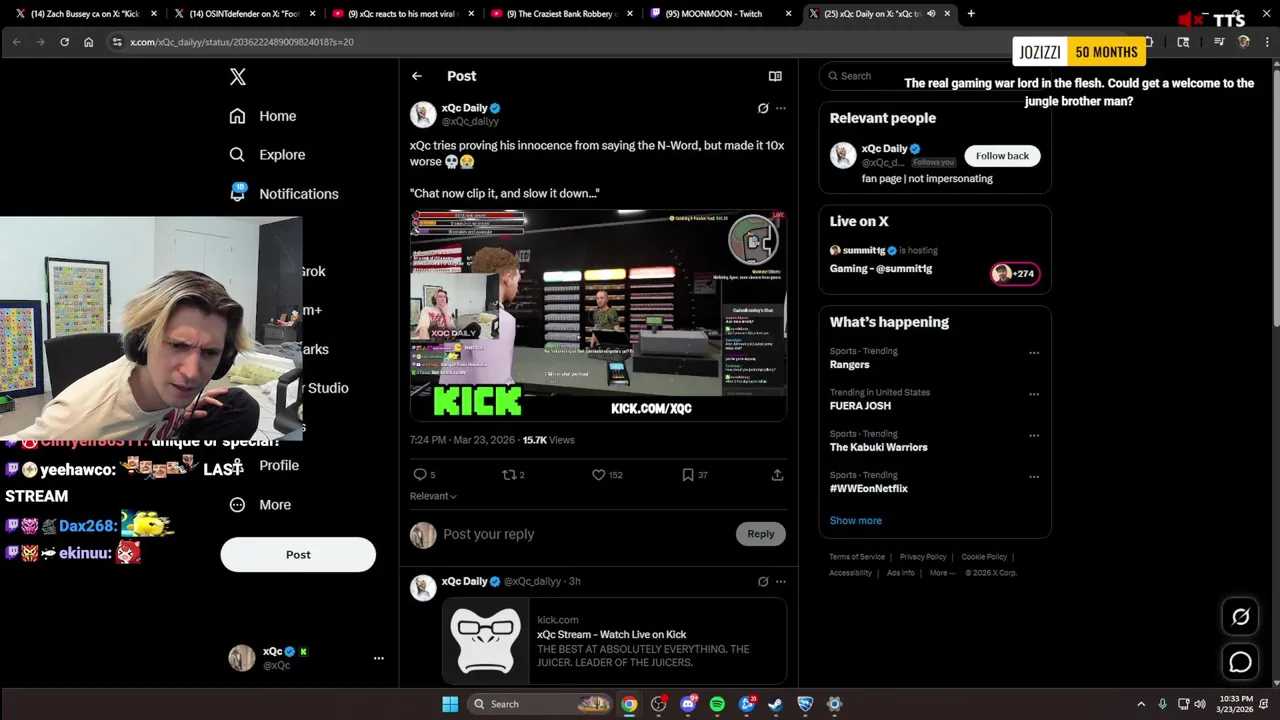Open #WWEonNetflix trending topic

pyautogui.click(x=868, y=489)
